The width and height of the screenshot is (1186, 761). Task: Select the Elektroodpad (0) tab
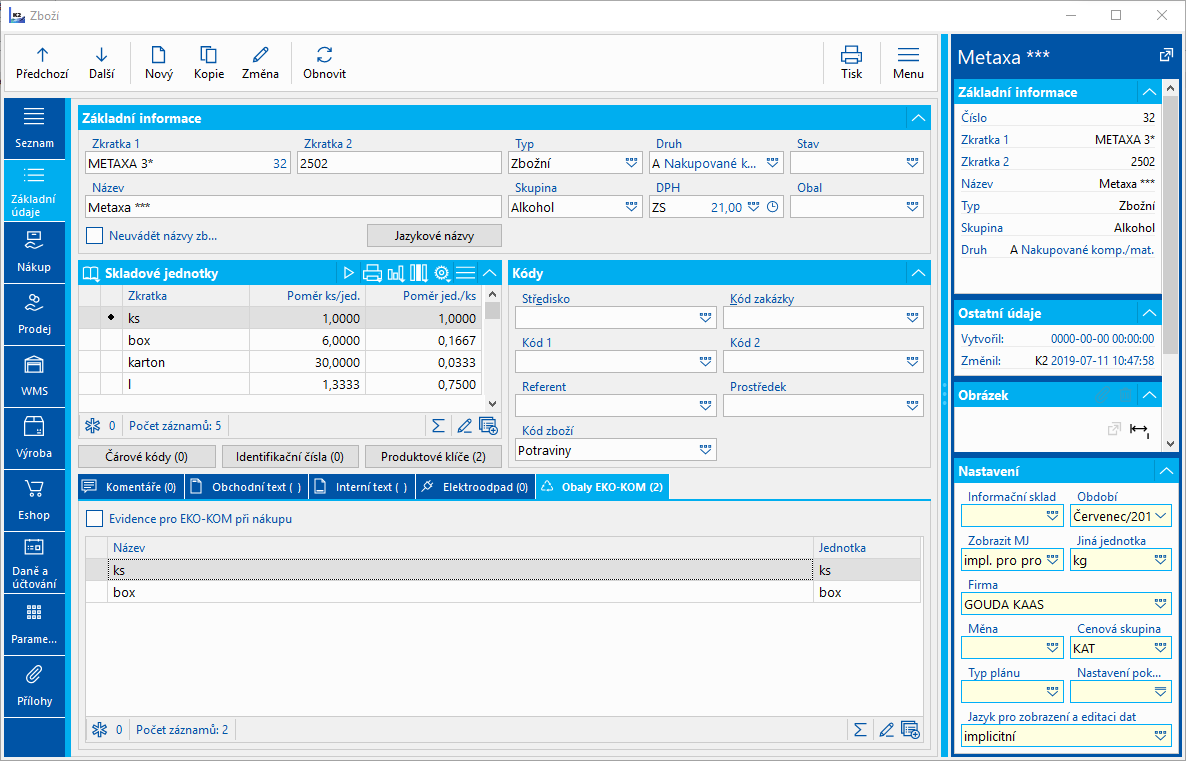(474, 487)
